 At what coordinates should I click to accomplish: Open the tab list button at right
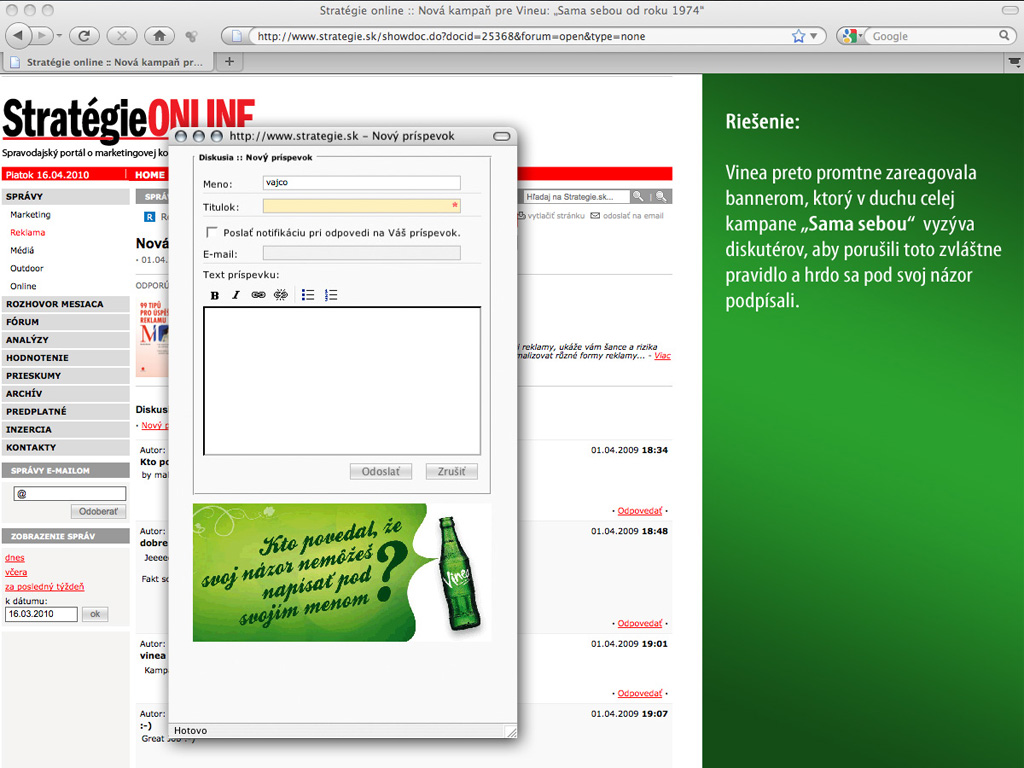point(1014,62)
